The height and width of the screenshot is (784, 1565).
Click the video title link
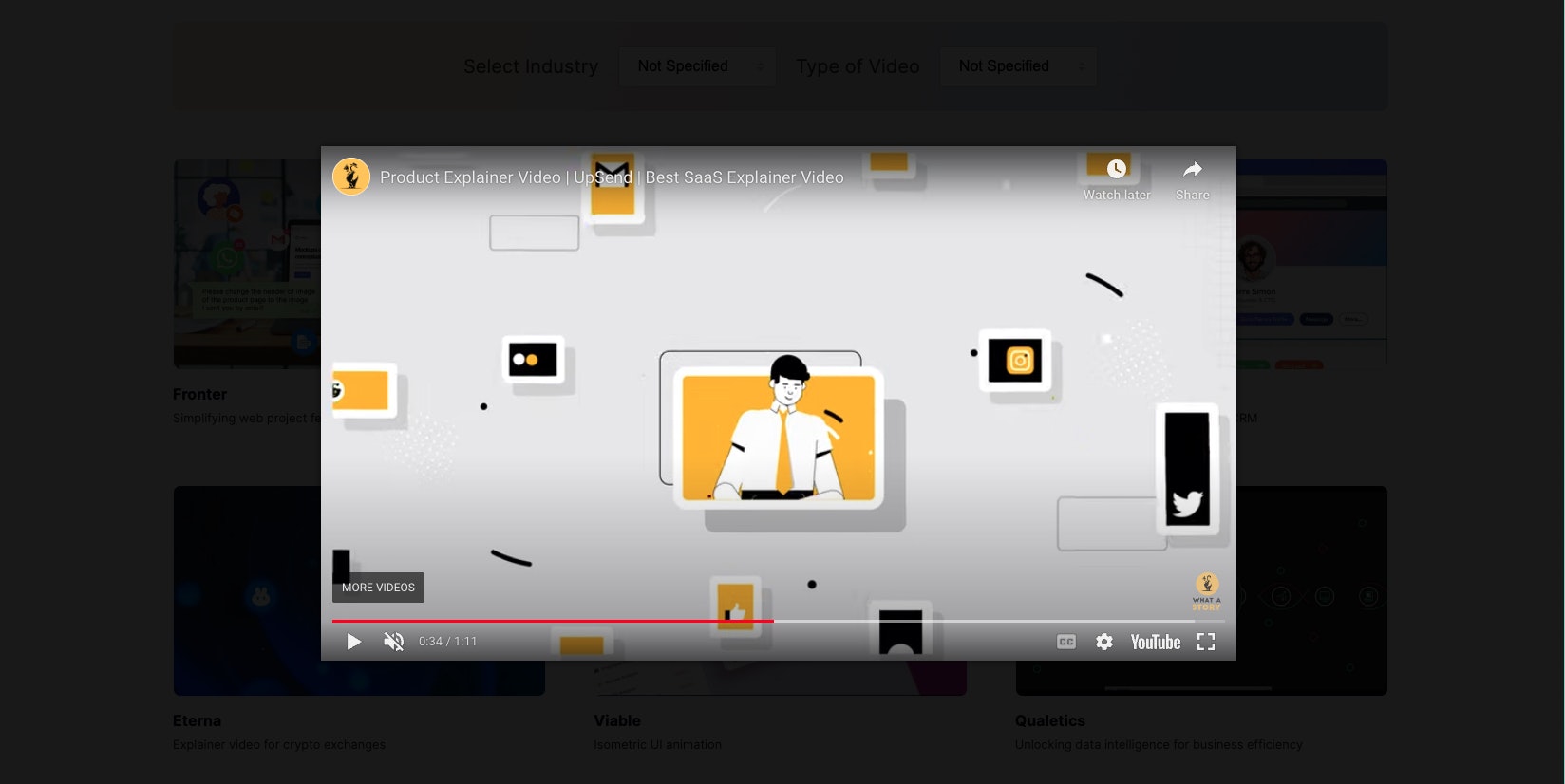pos(612,177)
